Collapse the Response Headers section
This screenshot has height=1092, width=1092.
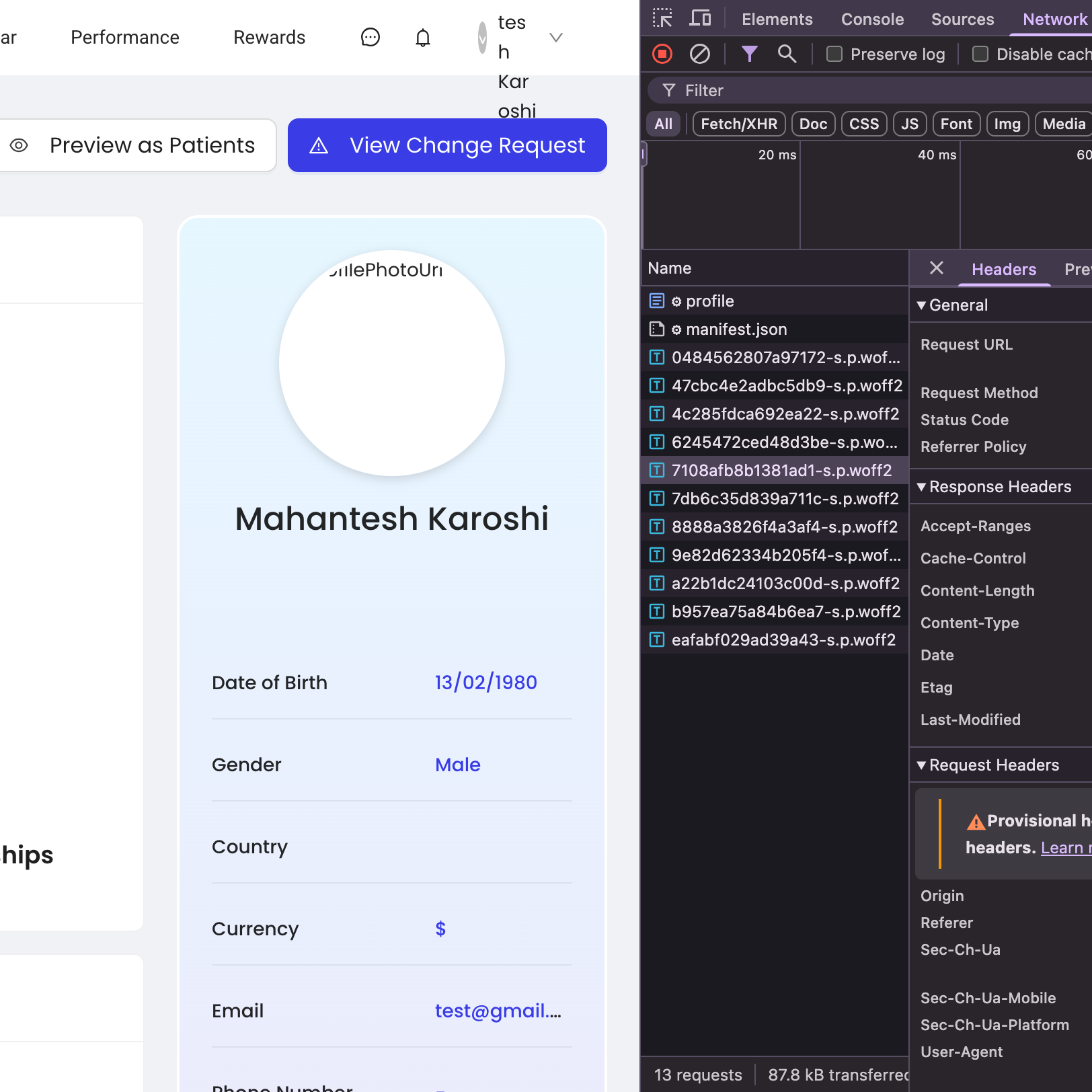[922, 487]
